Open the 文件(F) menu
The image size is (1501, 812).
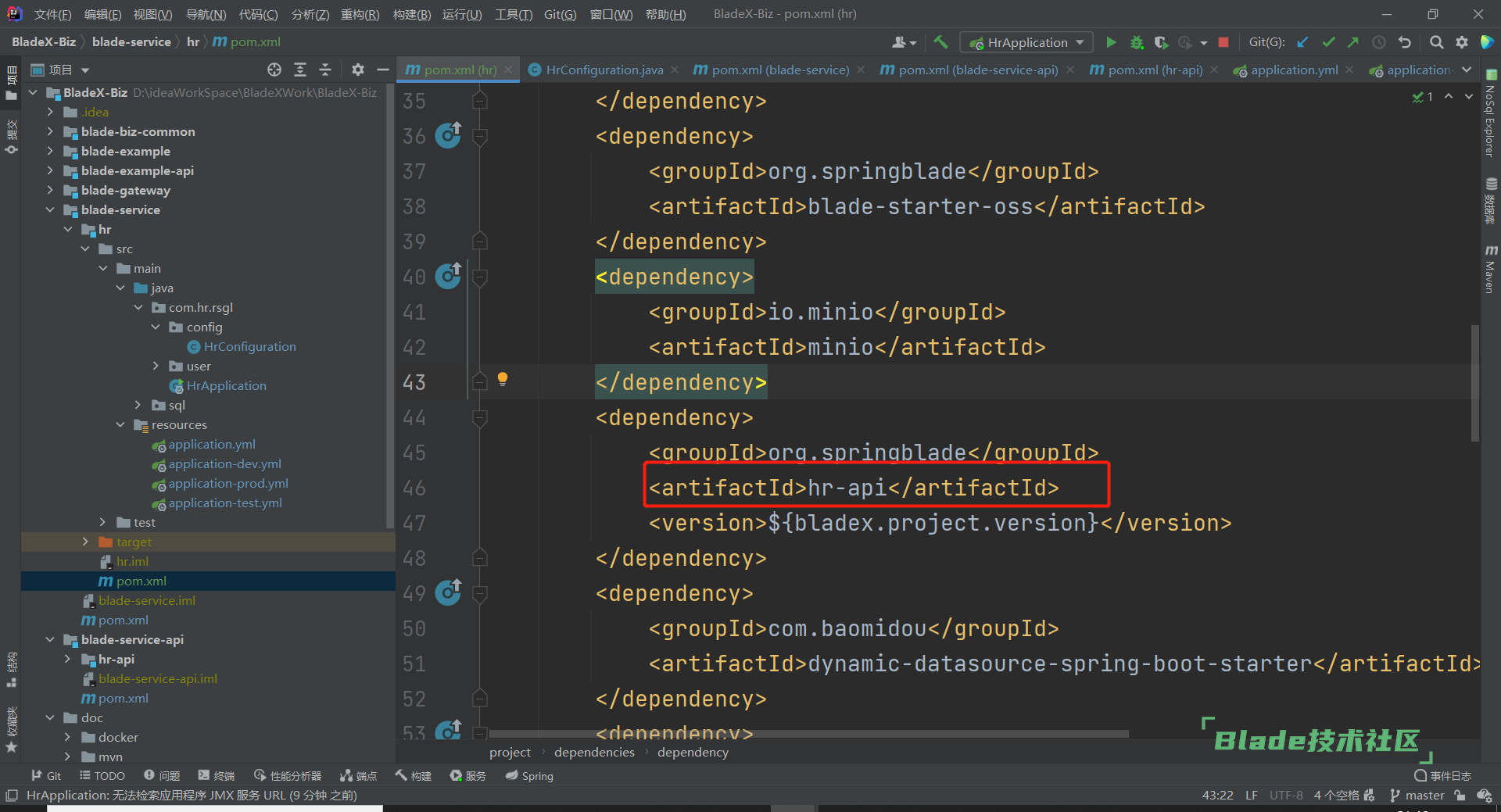(52, 14)
